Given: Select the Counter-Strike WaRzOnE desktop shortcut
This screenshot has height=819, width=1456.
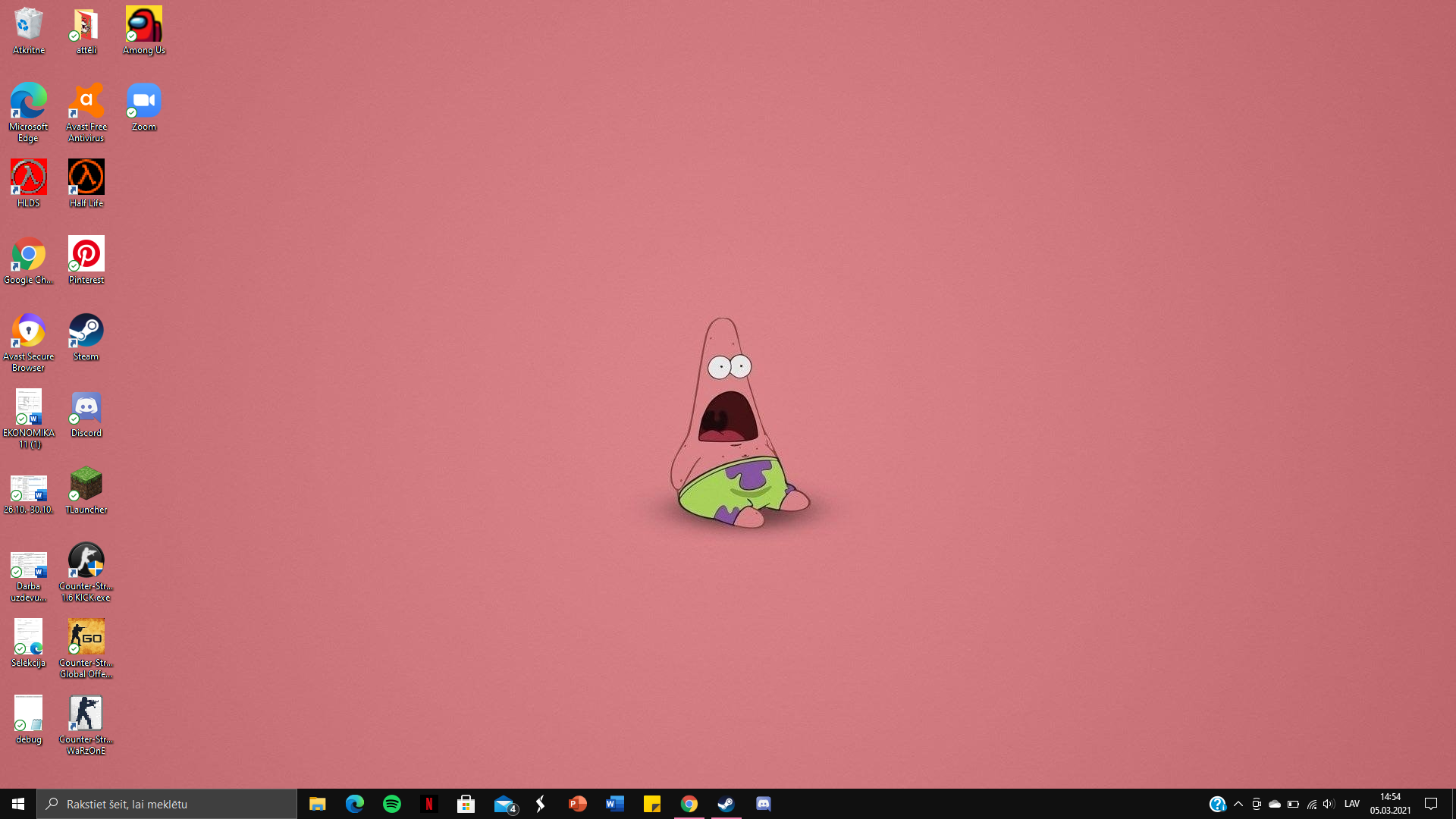Looking at the screenshot, I should tap(86, 725).
